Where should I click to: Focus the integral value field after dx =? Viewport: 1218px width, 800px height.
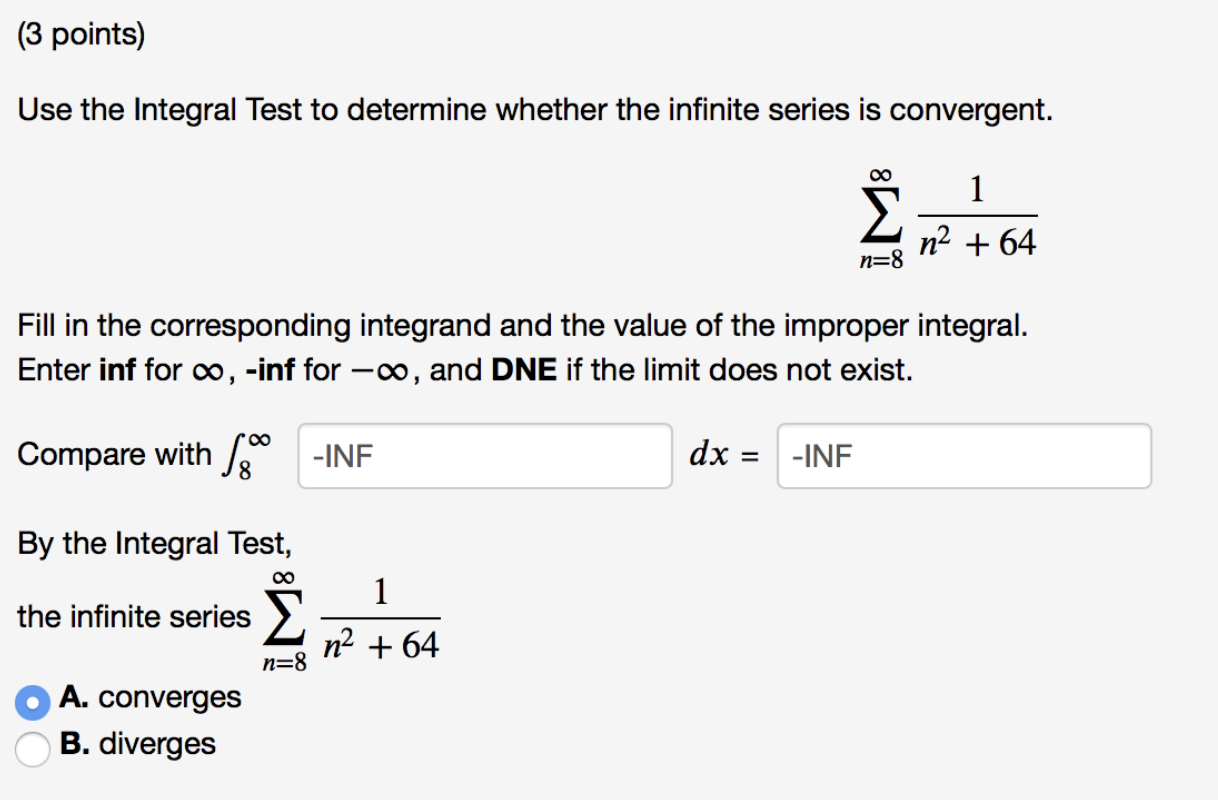(x=964, y=456)
